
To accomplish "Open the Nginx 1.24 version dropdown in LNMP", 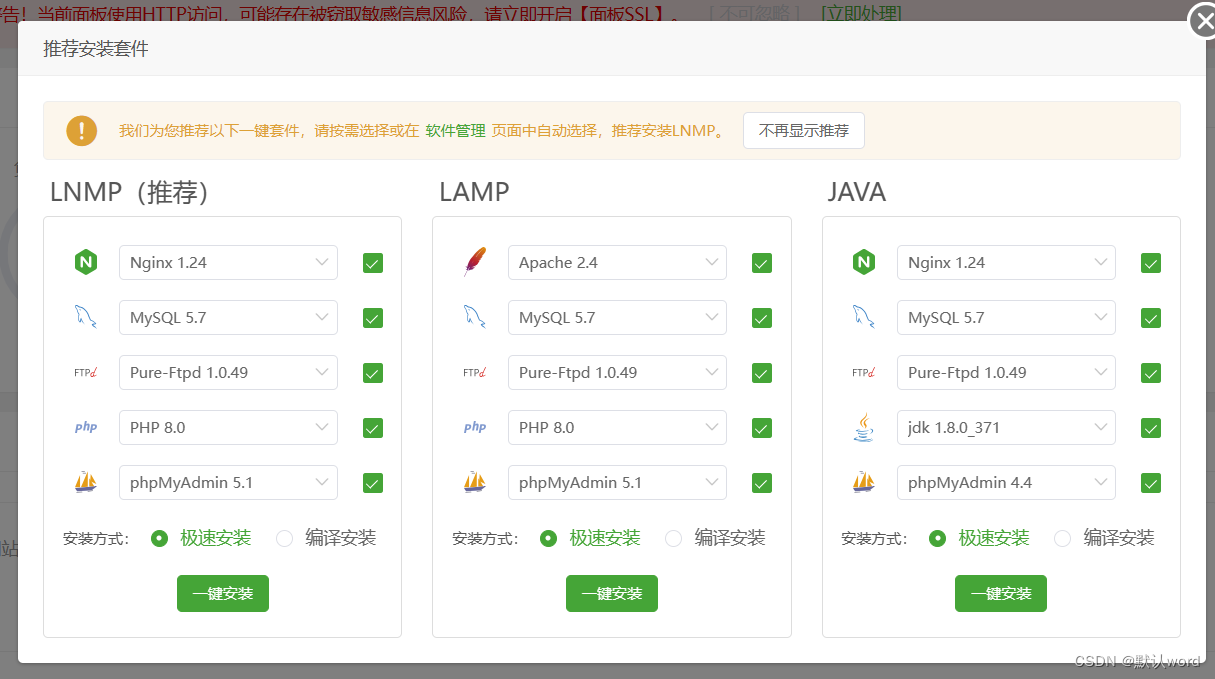I will click(228, 262).
